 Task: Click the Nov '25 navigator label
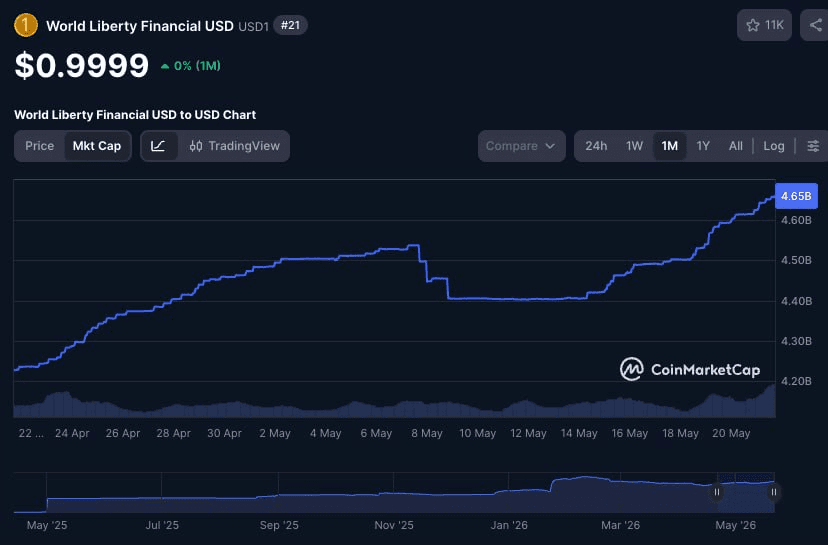pos(394,525)
